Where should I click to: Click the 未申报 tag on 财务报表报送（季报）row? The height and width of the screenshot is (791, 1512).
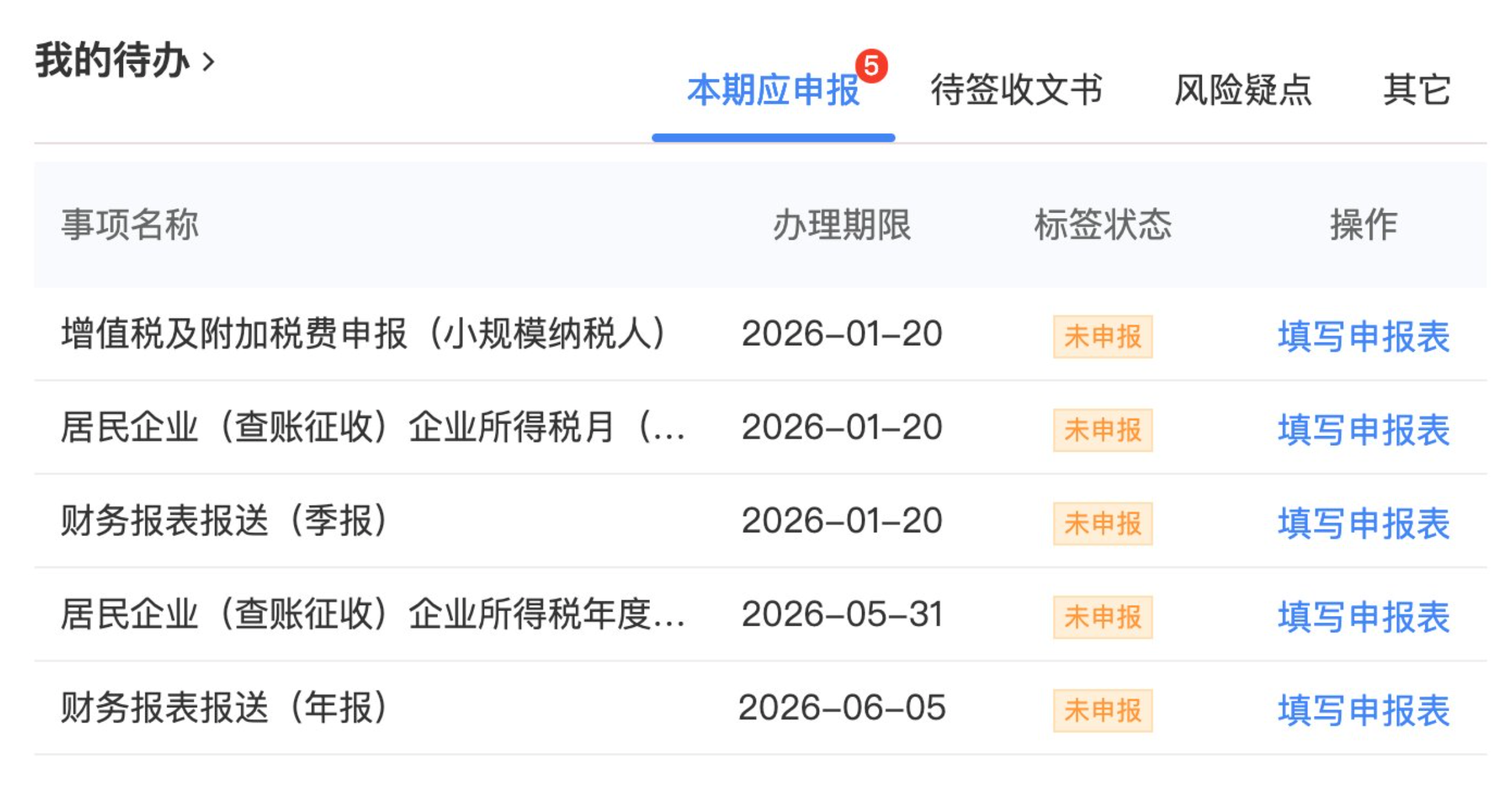point(1102,522)
